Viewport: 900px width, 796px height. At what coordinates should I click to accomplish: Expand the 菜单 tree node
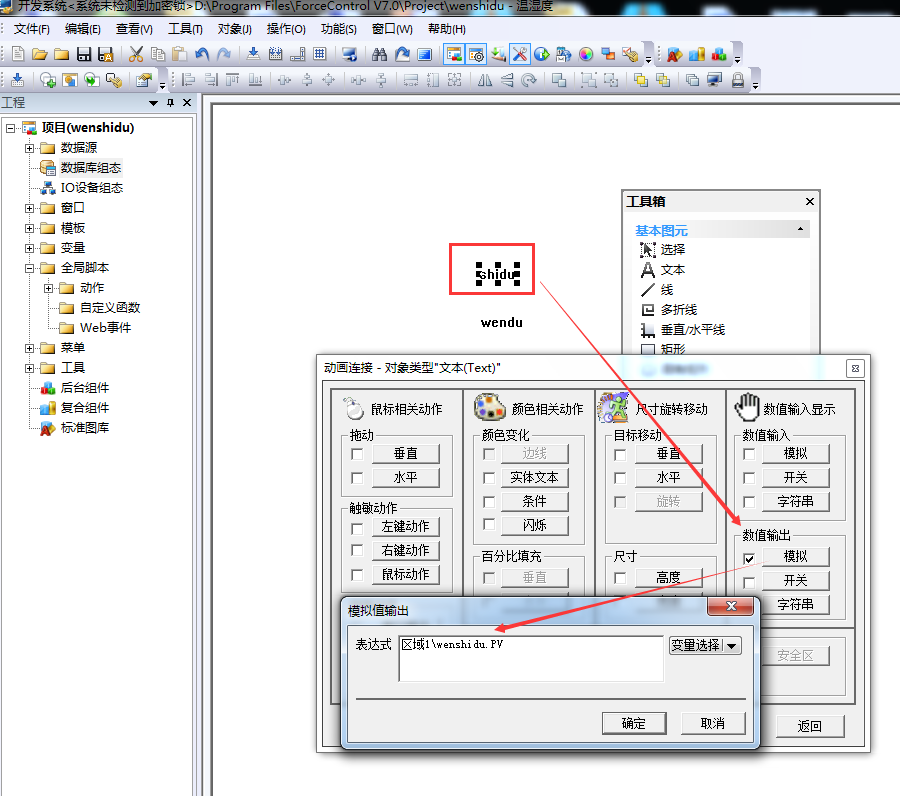tap(29, 348)
